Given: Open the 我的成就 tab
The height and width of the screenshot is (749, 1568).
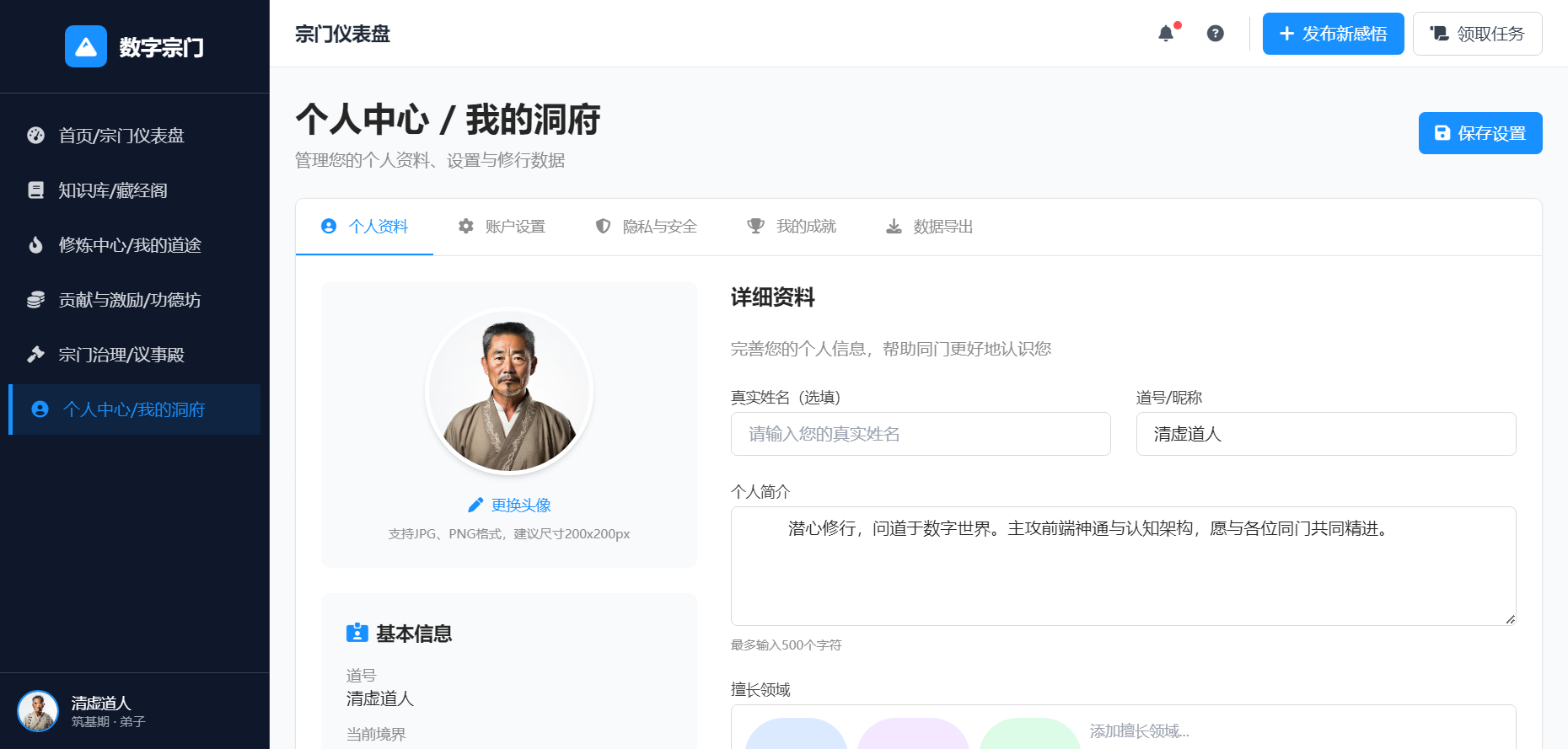Looking at the screenshot, I should pyautogui.click(x=792, y=227).
